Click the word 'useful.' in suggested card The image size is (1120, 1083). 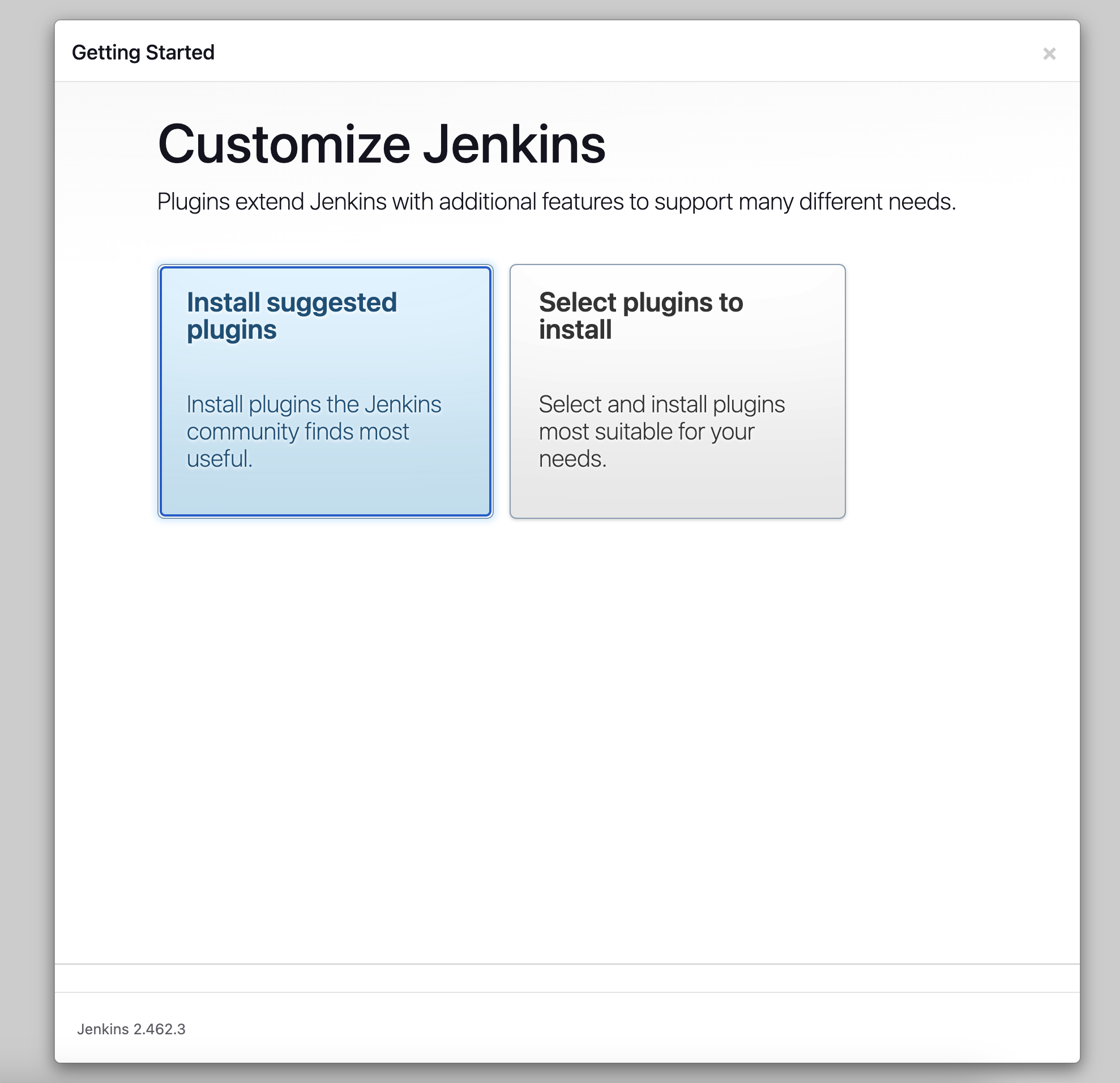tap(220, 458)
